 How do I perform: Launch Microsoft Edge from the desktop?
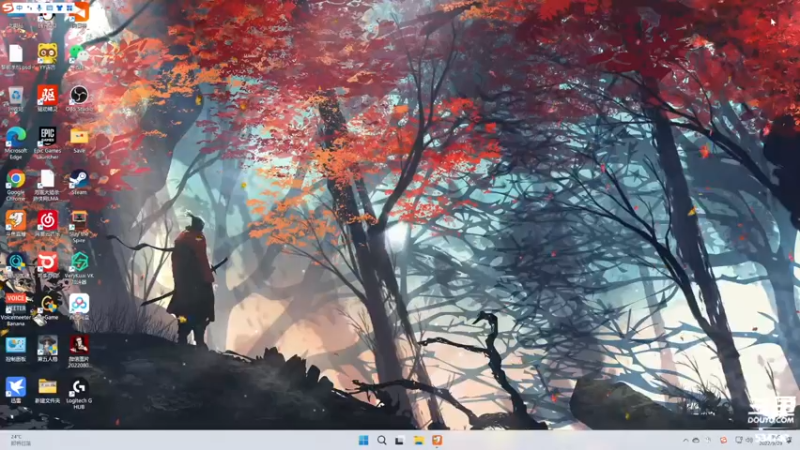point(15,138)
